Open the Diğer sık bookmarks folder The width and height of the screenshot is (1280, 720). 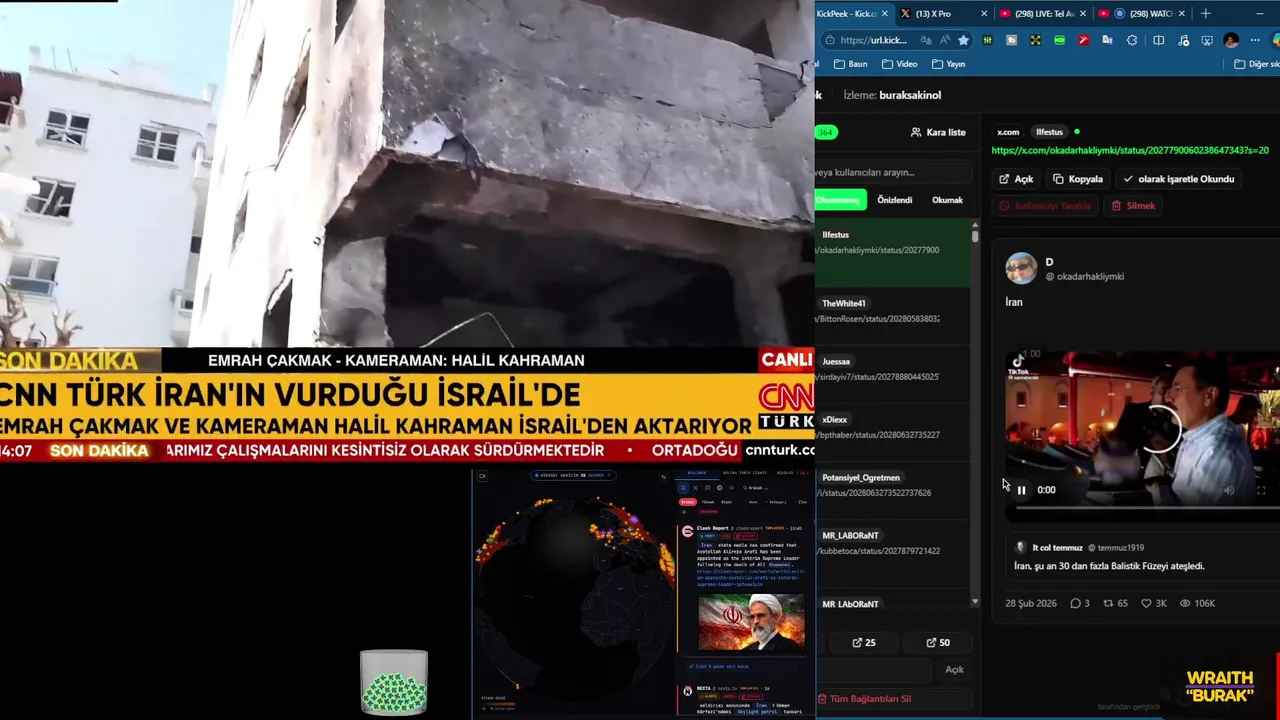(x=1256, y=64)
